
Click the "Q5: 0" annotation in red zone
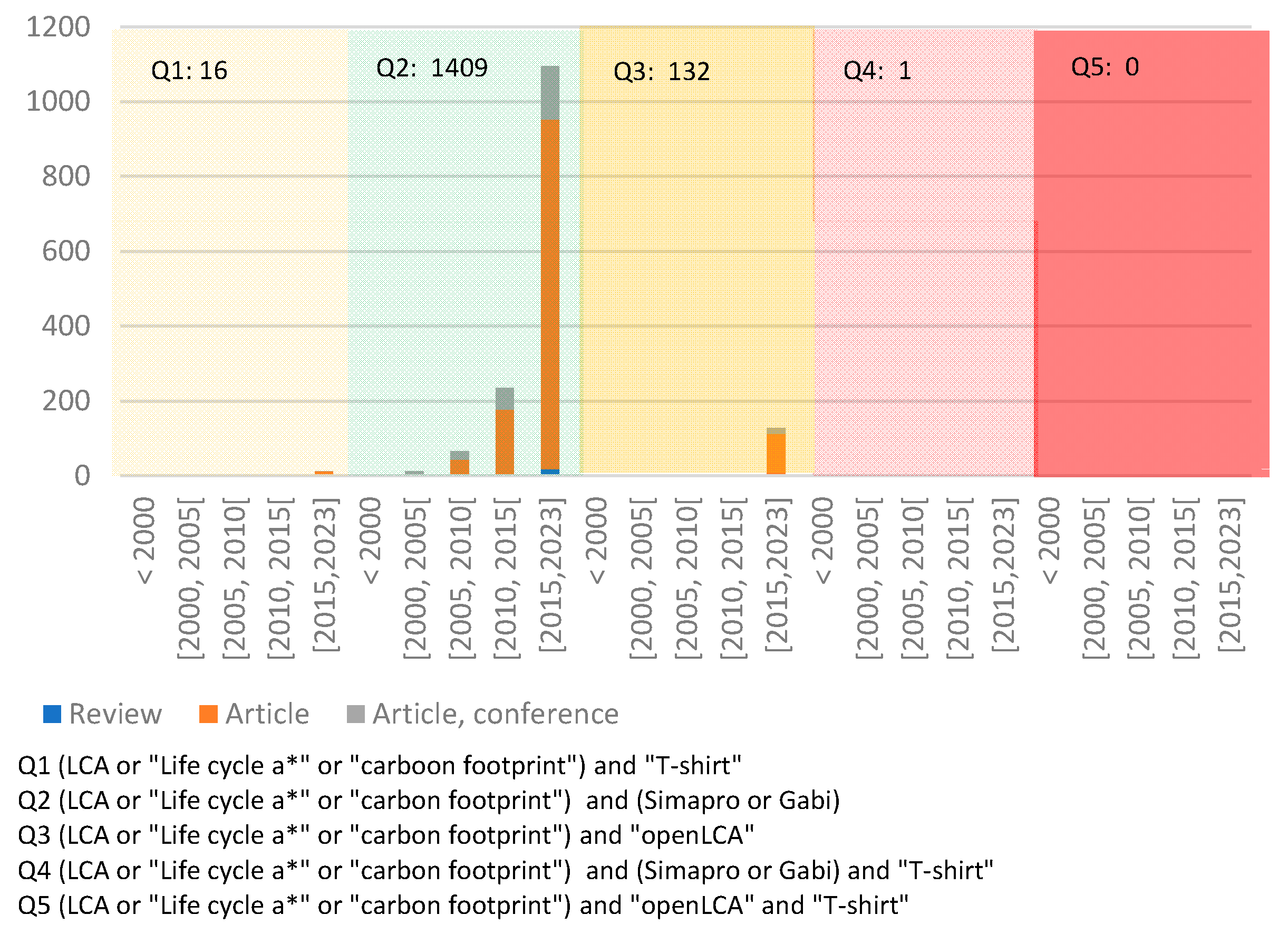click(1105, 68)
